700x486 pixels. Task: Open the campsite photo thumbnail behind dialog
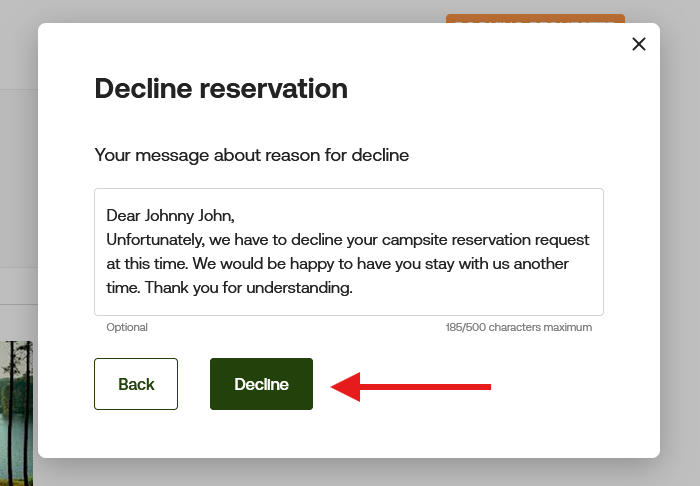click(x=16, y=413)
